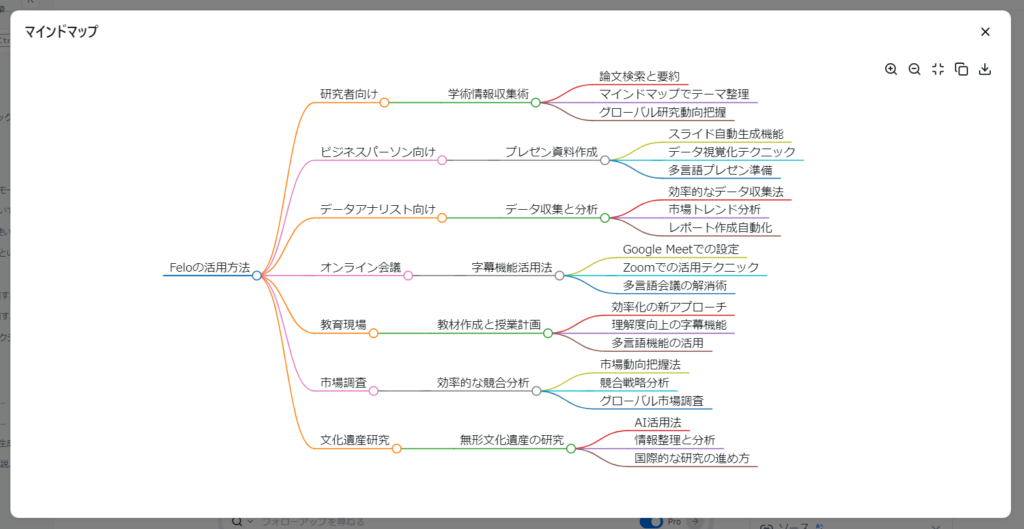
Task: Collapse the 無形文化遺産の研究 node circle
Action: tap(571, 449)
